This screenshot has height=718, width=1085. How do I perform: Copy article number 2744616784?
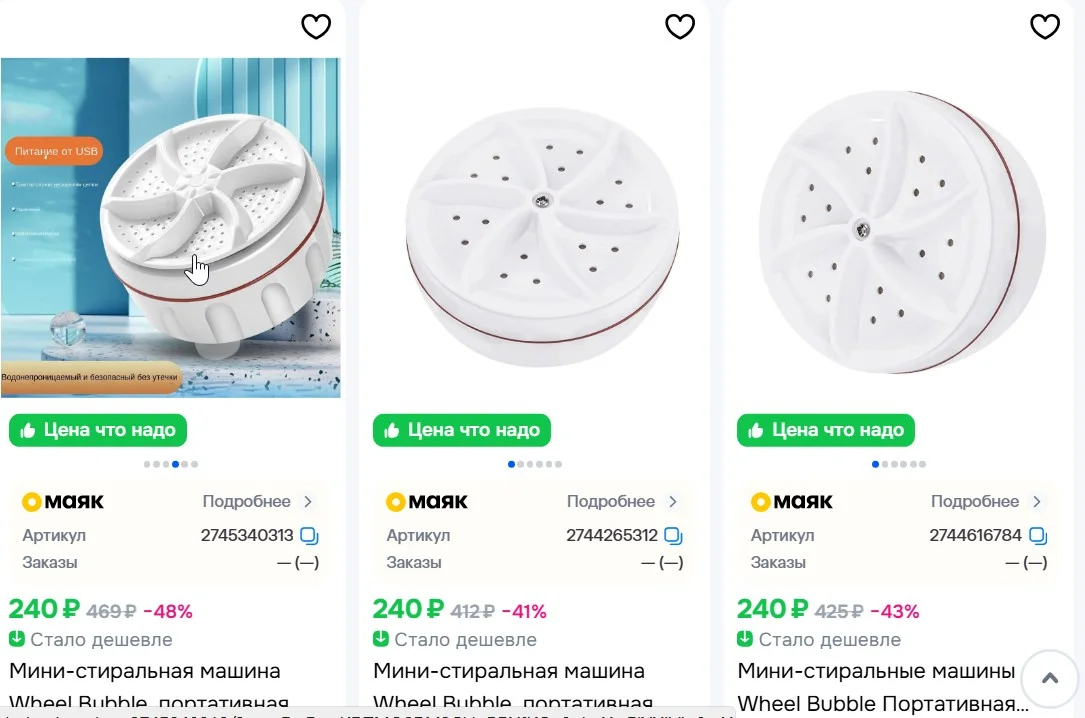(1038, 535)
